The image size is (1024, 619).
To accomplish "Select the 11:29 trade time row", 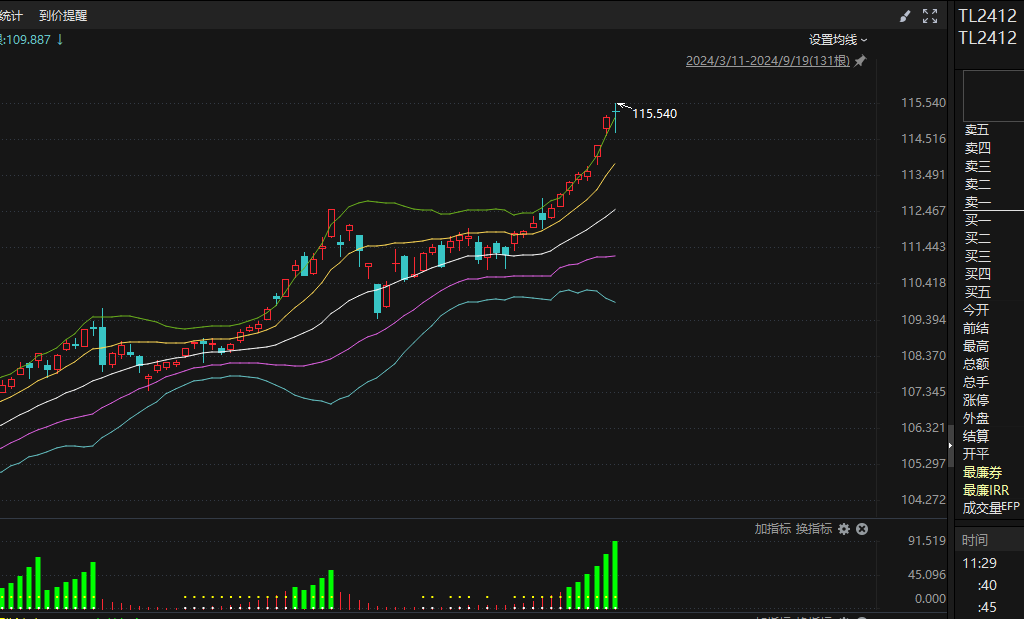I will pos(979,563).
